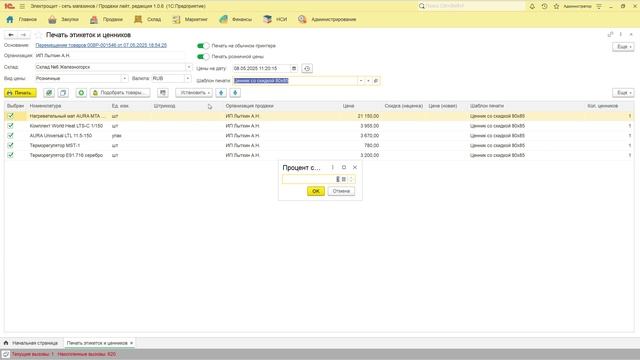
Task: Open the header Еще menu
Action: pos(623,47)
